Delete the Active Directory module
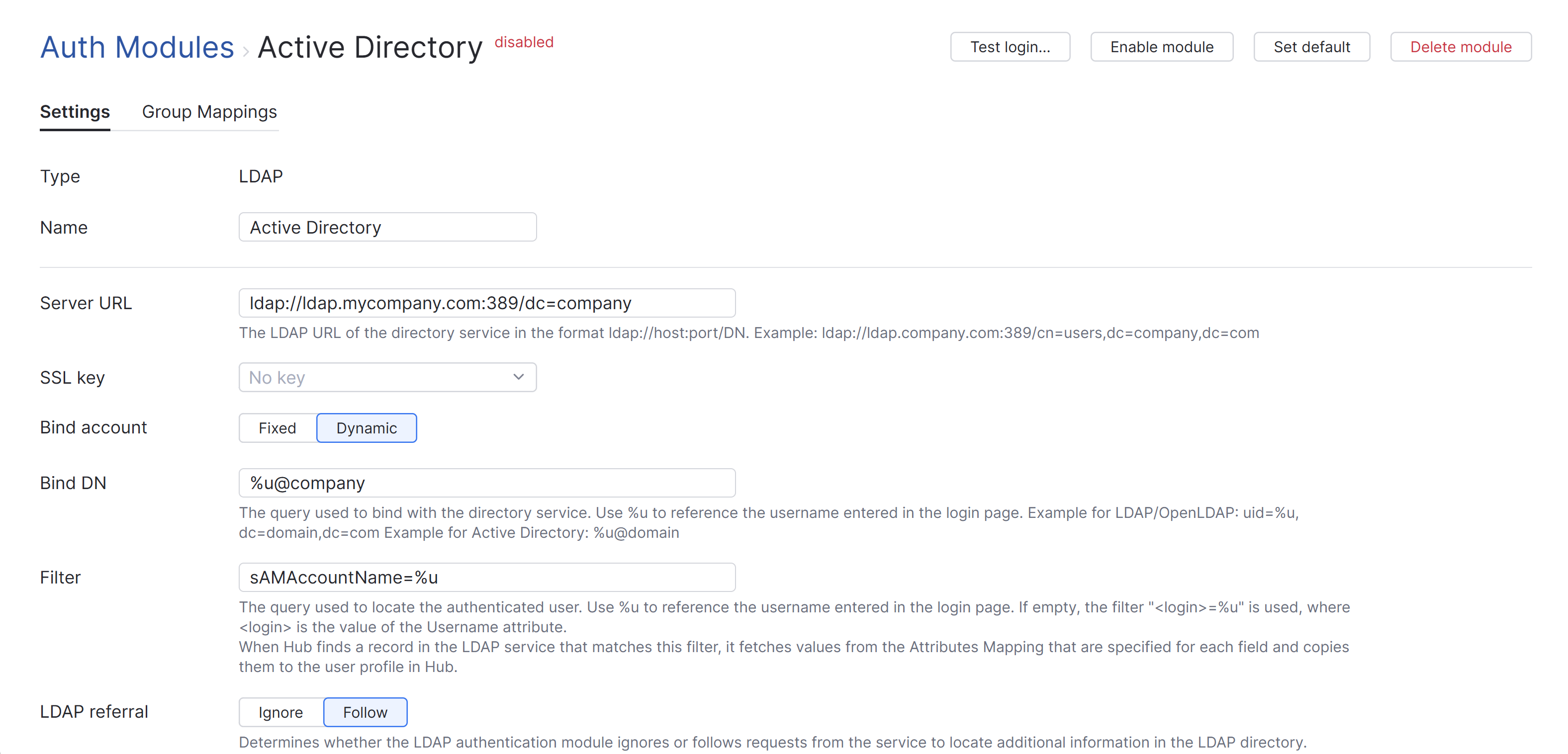 click(x=1461, y=47)
